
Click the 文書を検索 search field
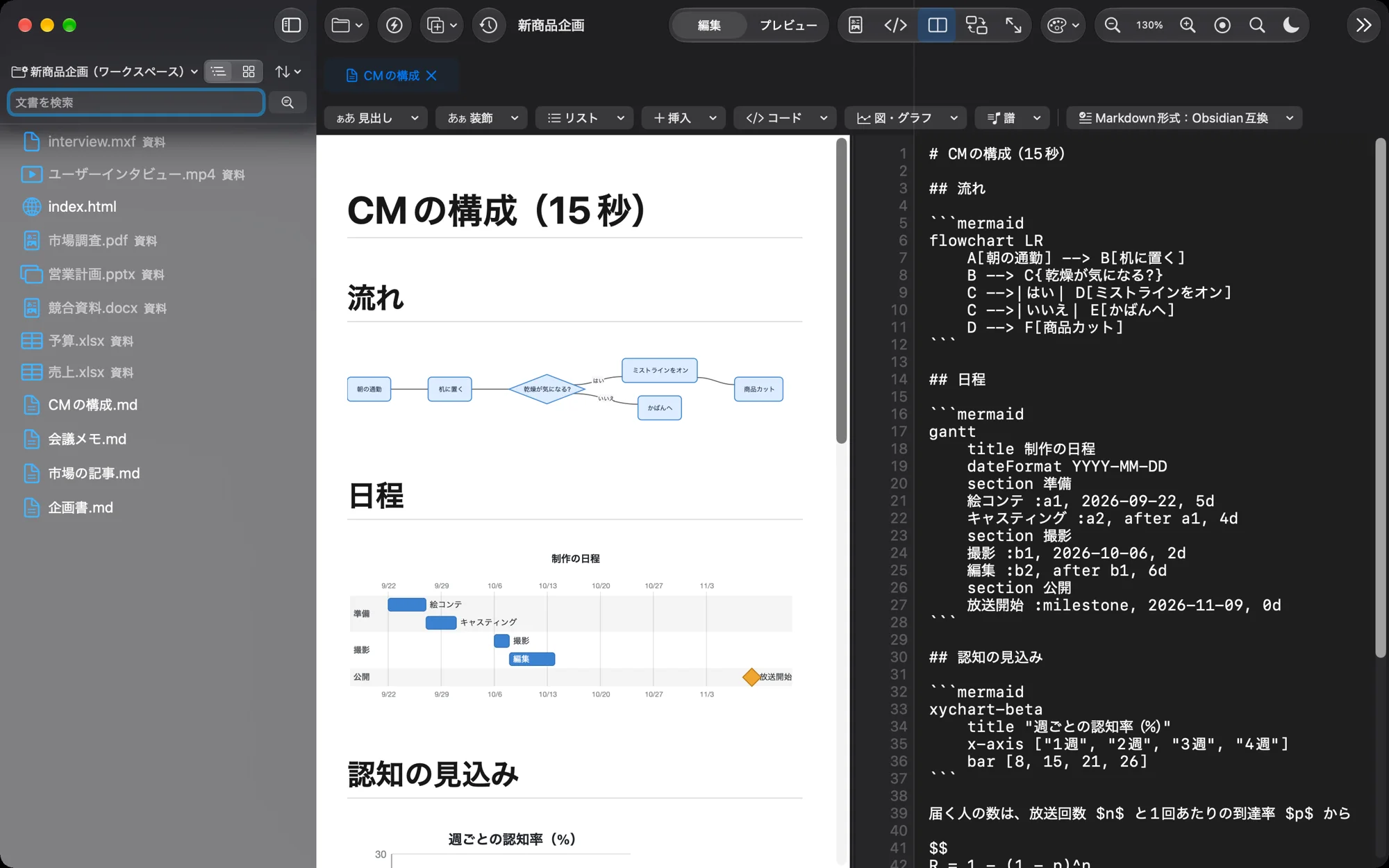[136, 103]
